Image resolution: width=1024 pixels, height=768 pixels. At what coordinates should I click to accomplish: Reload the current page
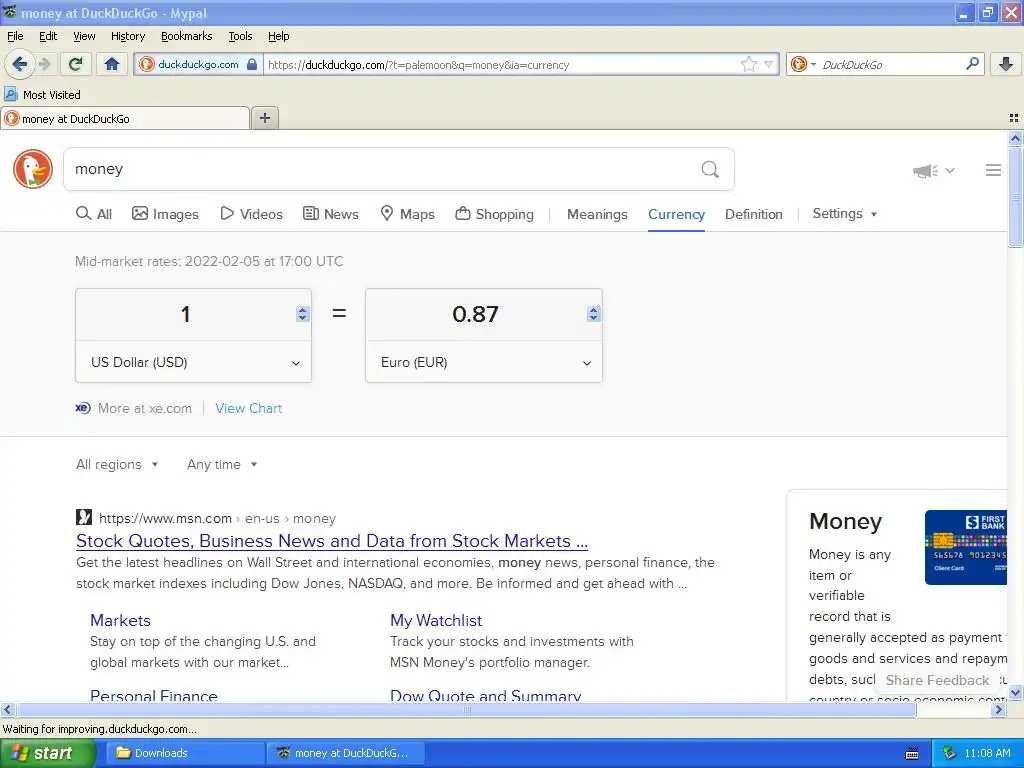coord(75,64)
